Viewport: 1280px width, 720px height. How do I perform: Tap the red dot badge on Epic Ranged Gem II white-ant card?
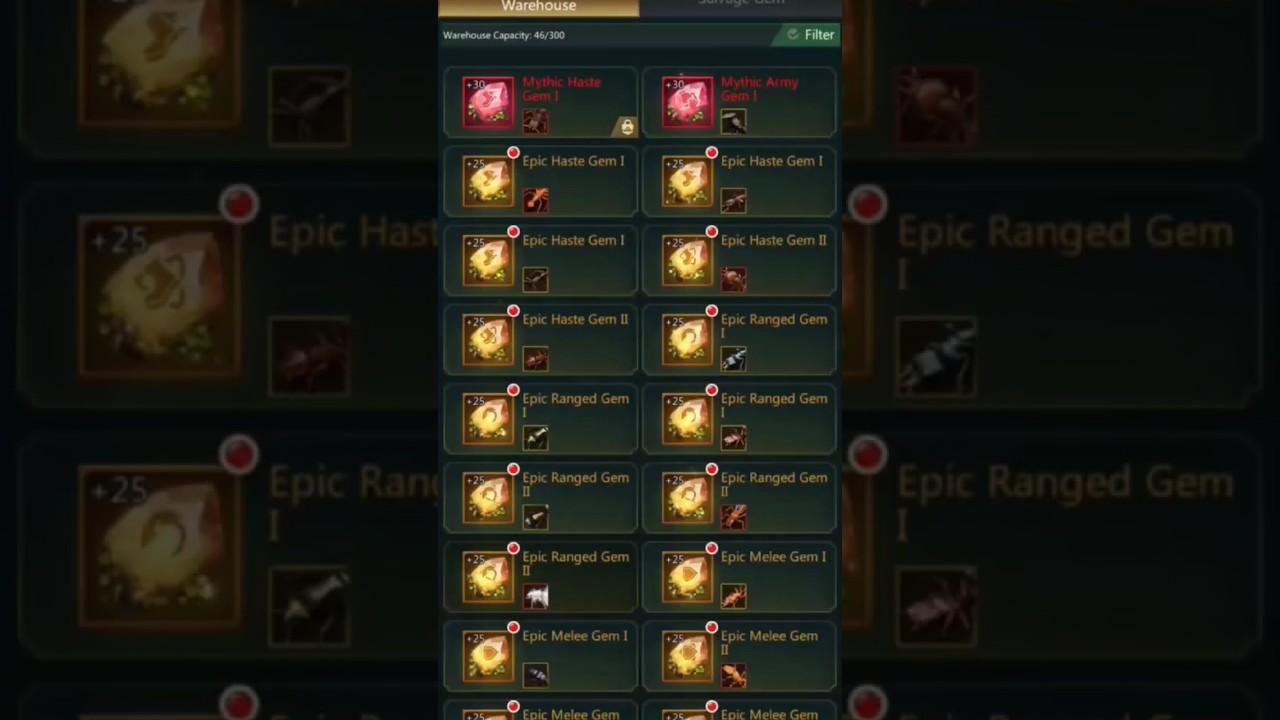[513, 548]
